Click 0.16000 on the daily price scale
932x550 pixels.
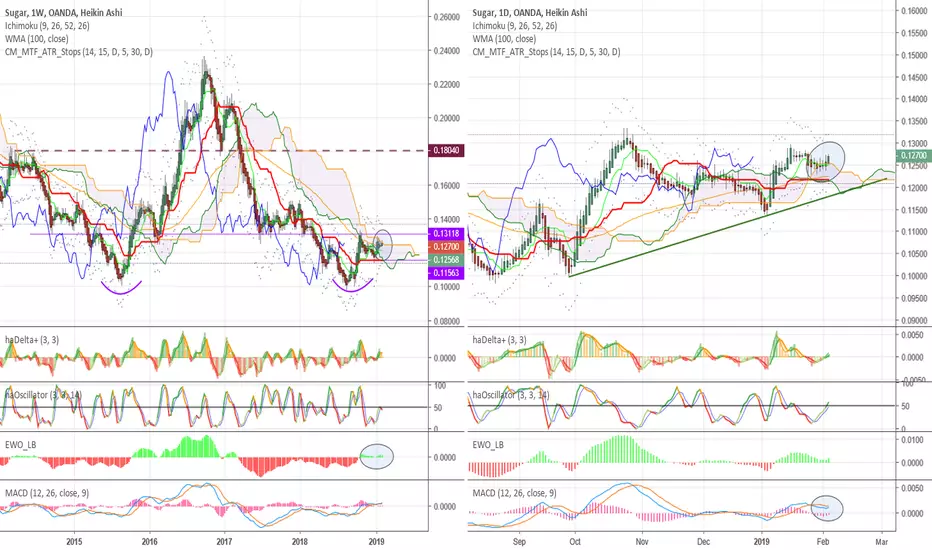tap(914, 11)
